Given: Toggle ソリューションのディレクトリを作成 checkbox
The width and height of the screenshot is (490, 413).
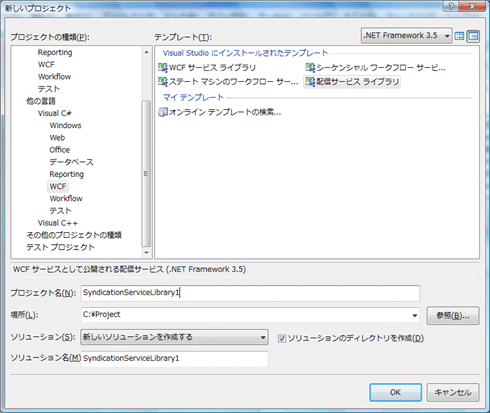Looking at the screenshot, I should point(282,339).
